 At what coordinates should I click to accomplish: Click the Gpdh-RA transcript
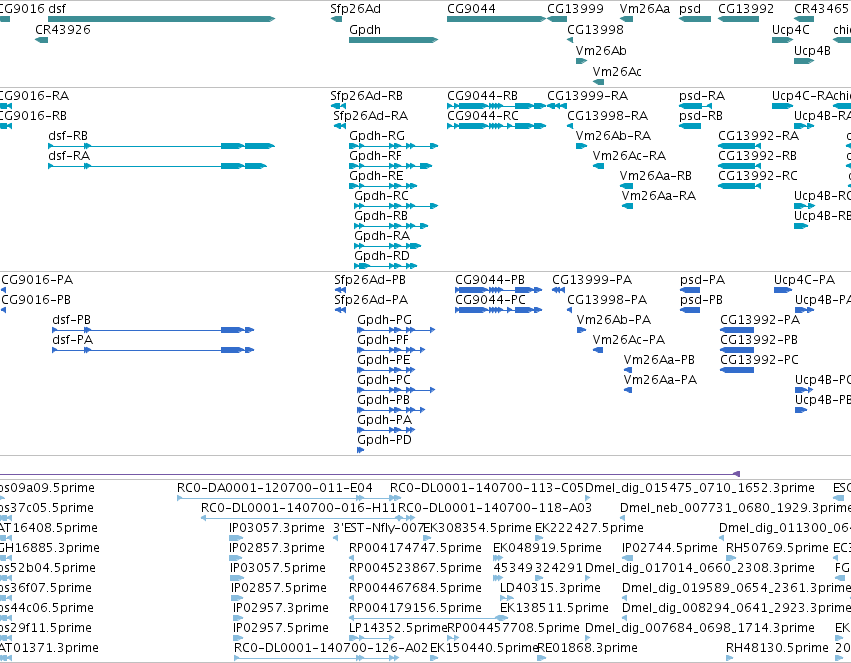click(388, 246)
